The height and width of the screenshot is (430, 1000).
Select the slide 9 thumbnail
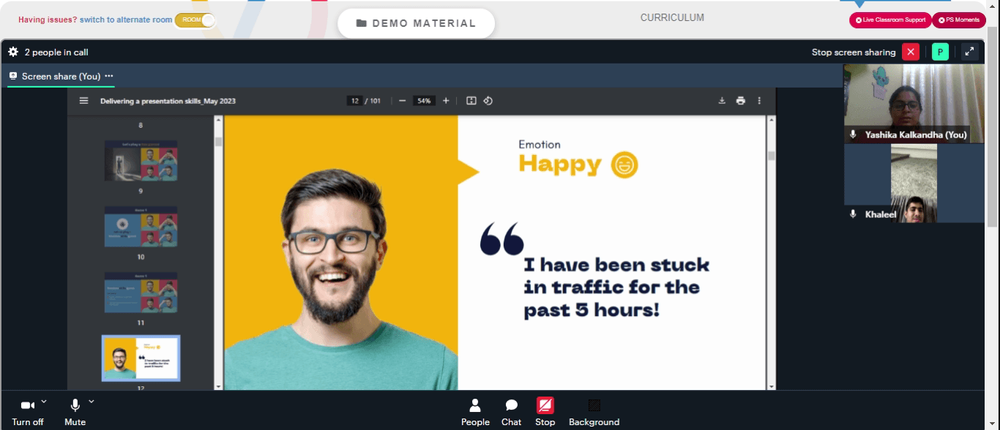[x=141, y=161]
